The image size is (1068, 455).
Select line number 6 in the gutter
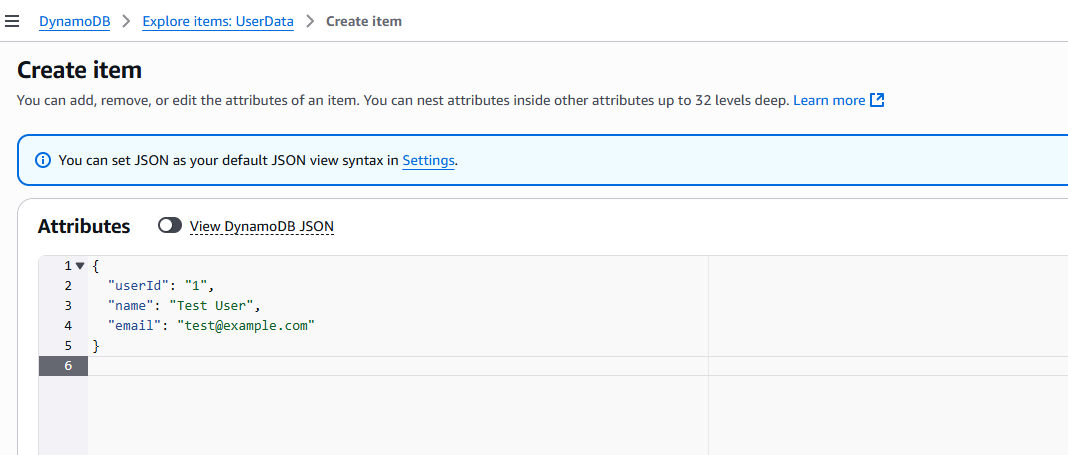tap(68, 366)
